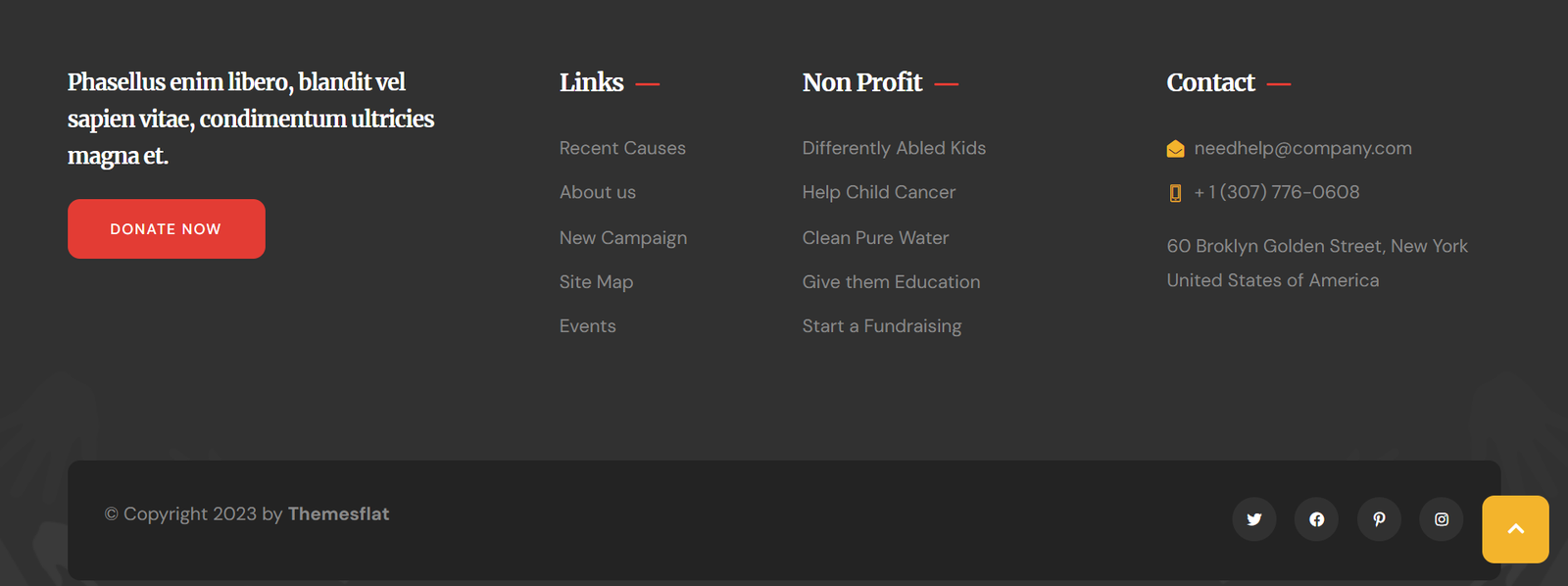Open the Facebook social icon

pos(1316,519)
